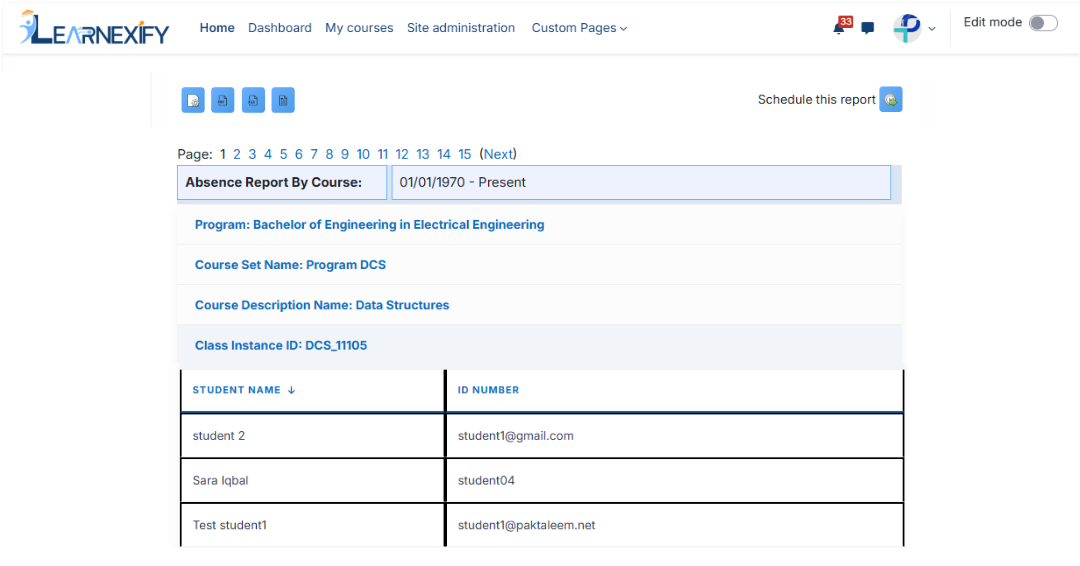Go to report page 3
1080x566 pixels.
(252, 154)
